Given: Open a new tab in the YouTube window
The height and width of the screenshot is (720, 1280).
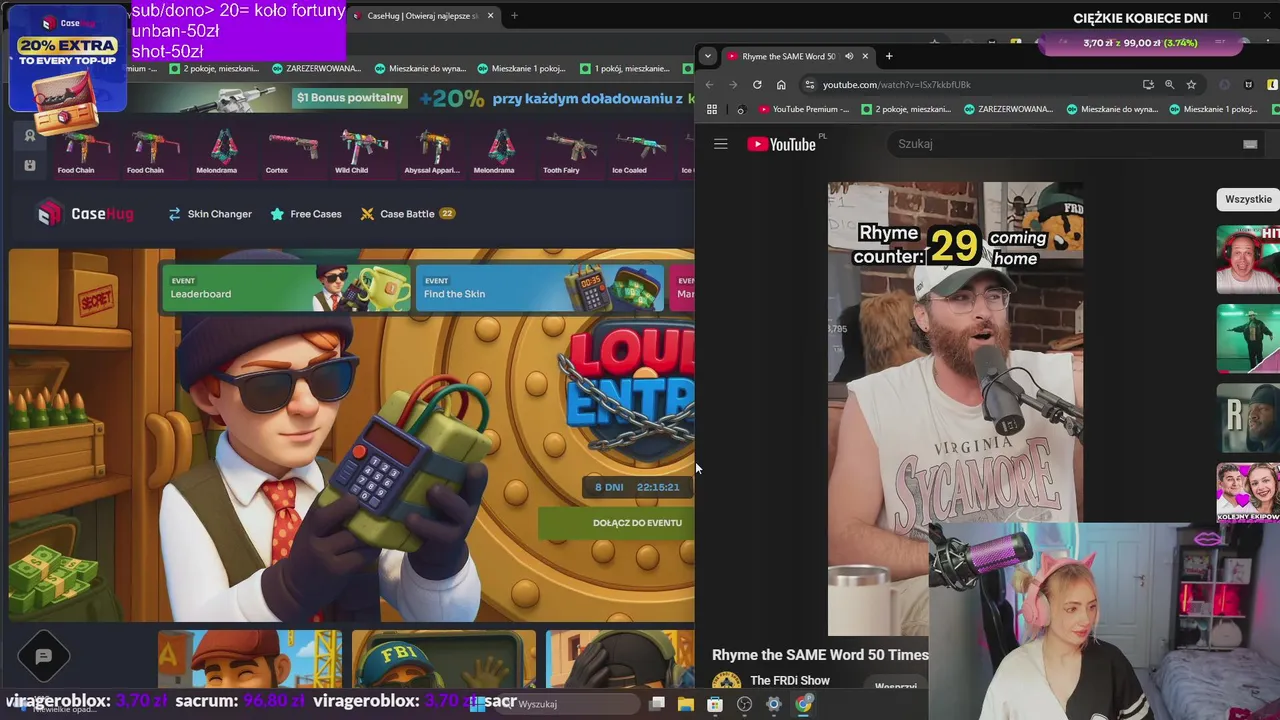Looking at the screenshot, I should [889, 56].
